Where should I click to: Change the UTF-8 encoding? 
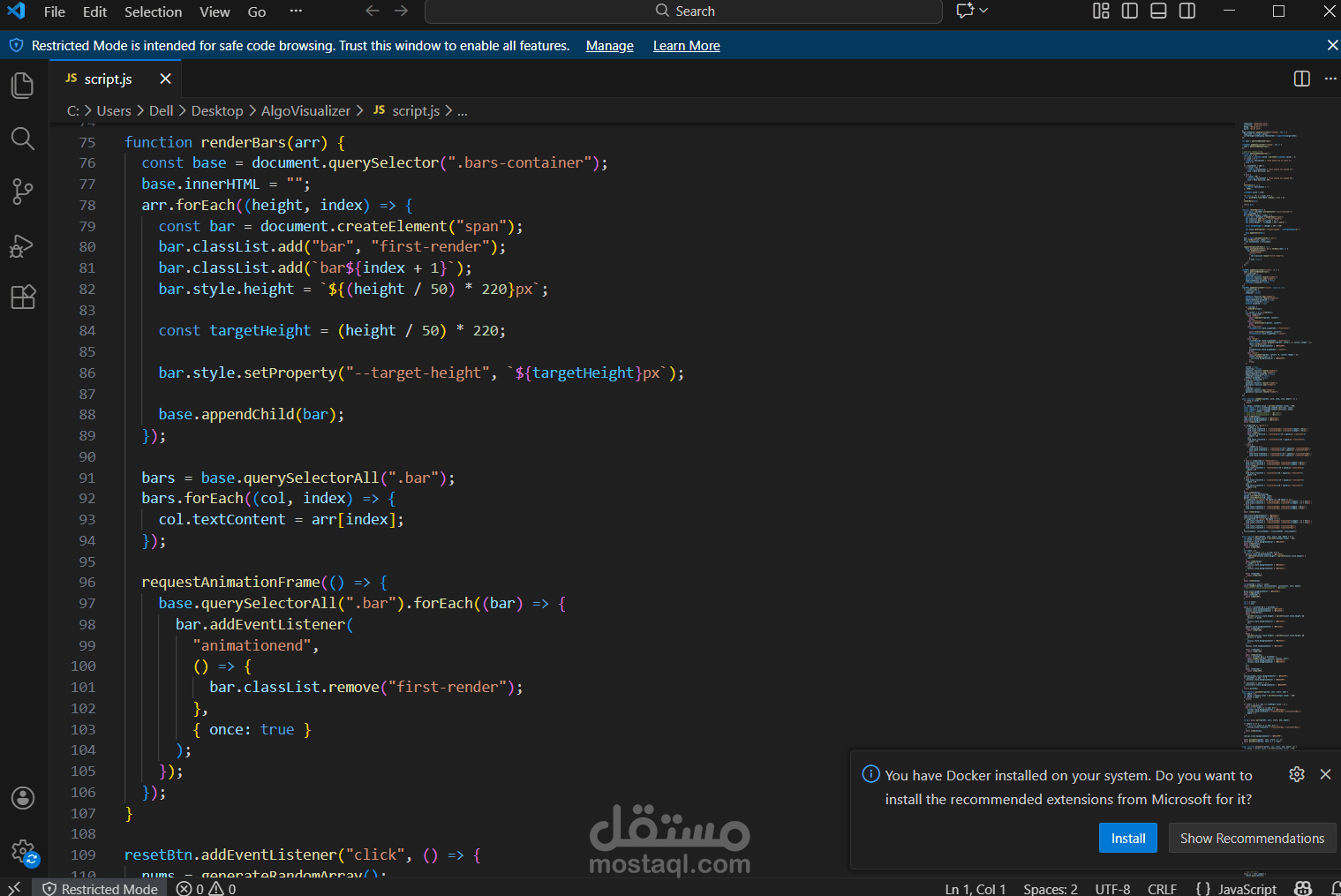click(x=1112, y=889)
